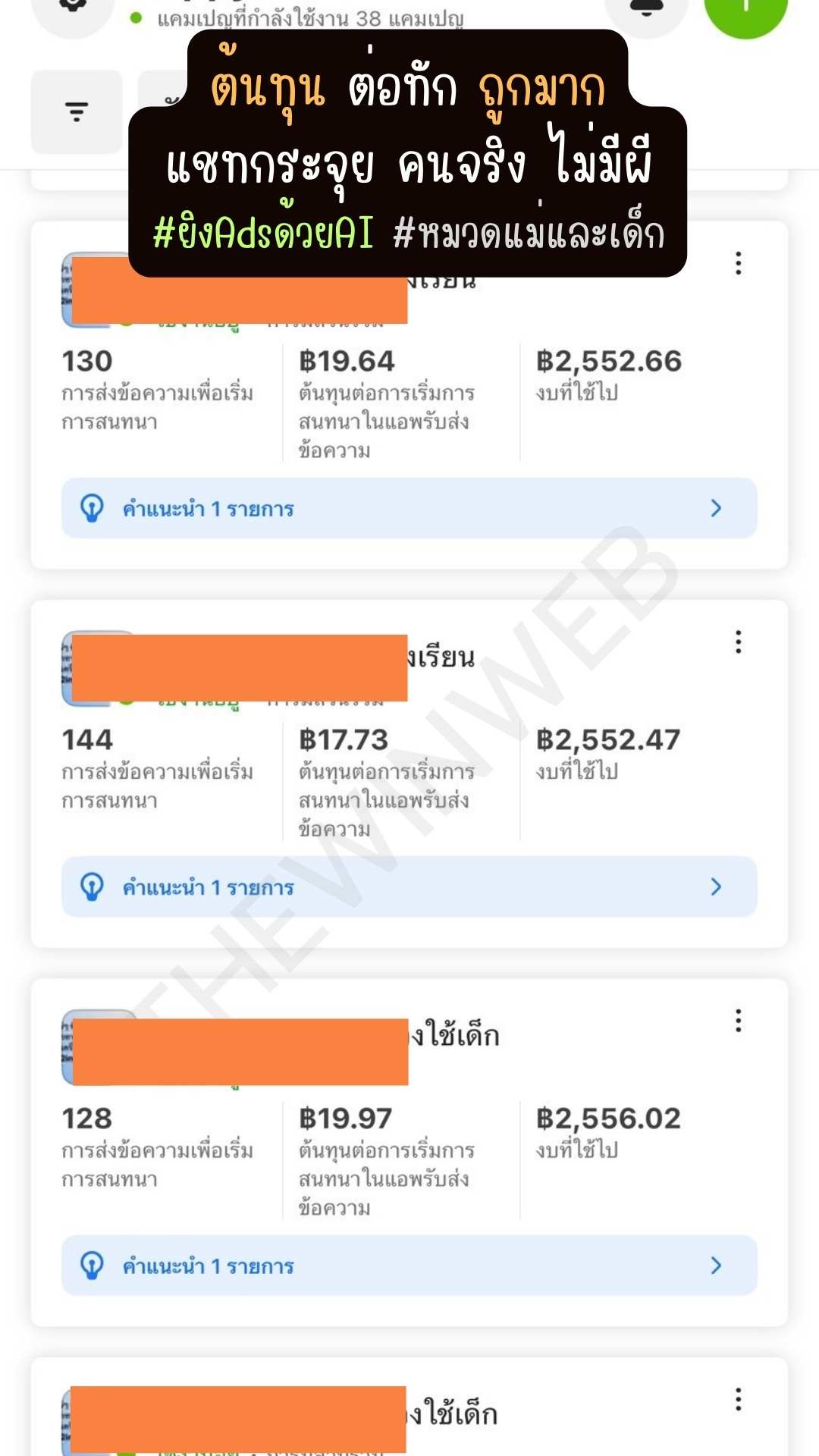Click lightbulb icon under the ฿17.73 campaign
This screenshot has width=819, height=1456.
pyautogui.click(x=93, y=886)
